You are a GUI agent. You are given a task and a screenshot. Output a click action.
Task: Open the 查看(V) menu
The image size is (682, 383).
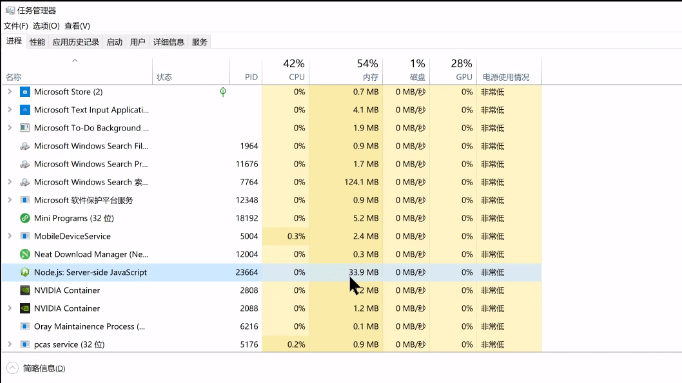[x=77, y=26]
